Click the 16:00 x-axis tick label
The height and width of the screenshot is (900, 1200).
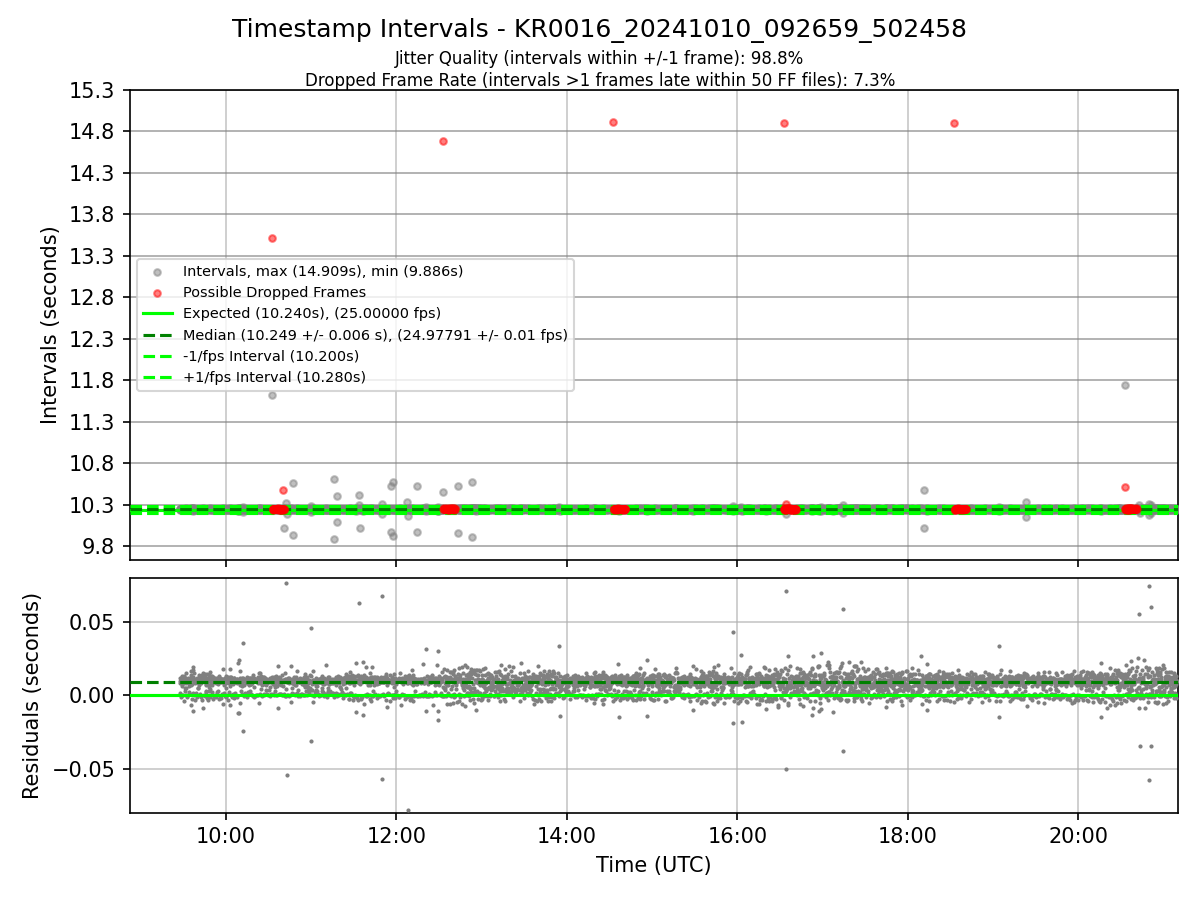pyautogui.click(x=737, y=835)
